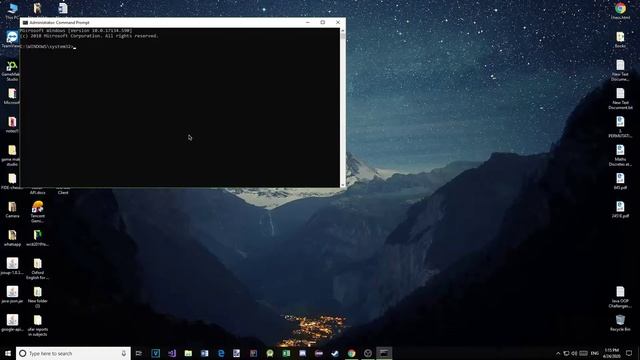Switch to Command Prompt taskbar button

pyautogui.click(x=384, y=353)
